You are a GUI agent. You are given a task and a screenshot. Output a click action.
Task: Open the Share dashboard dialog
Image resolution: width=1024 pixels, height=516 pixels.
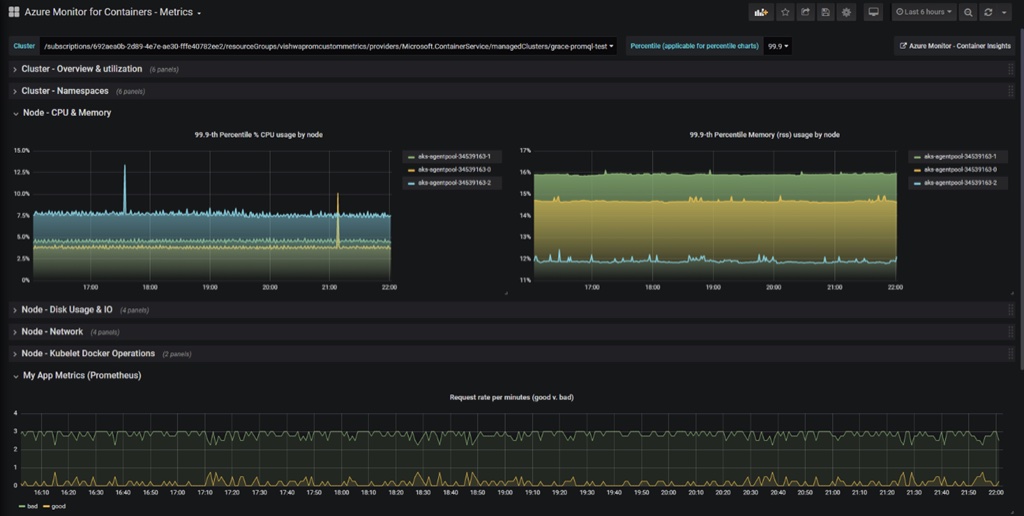click(806, 12)
